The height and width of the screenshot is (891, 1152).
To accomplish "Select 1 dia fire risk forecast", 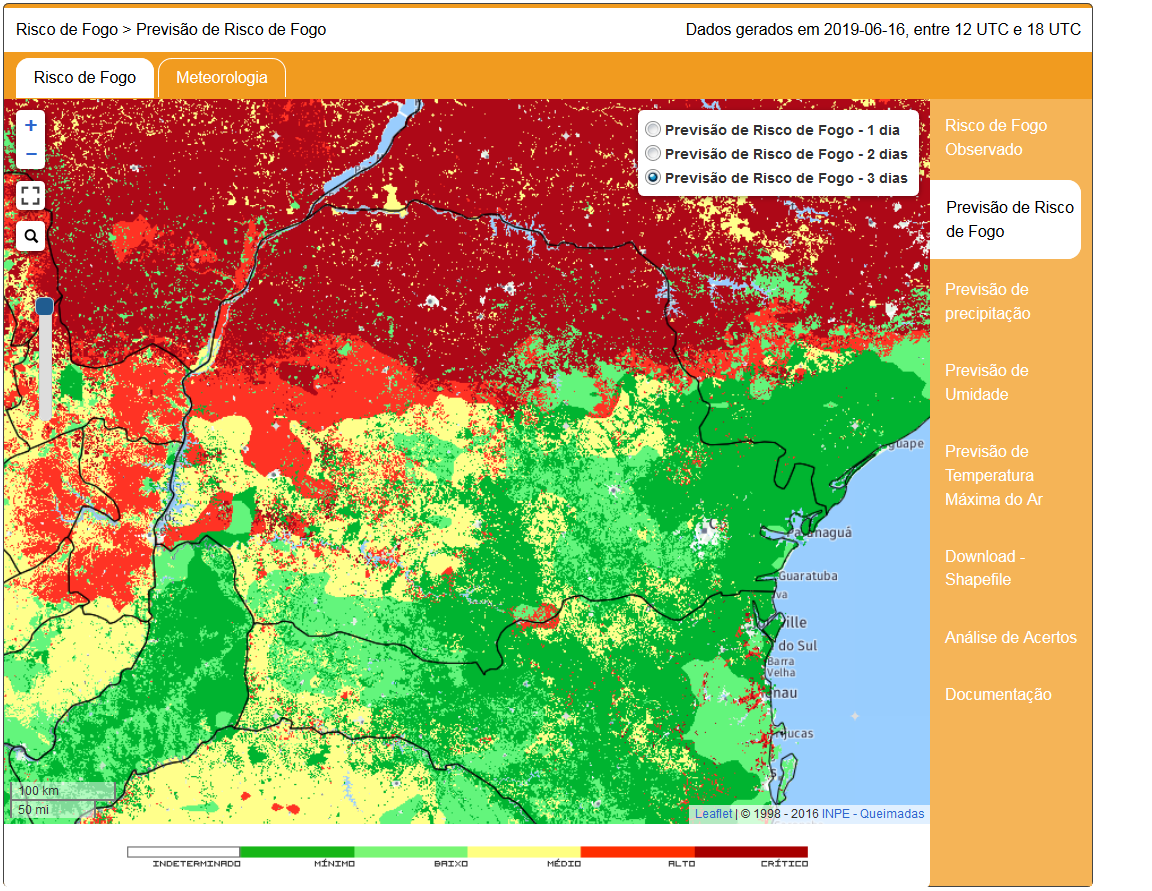I will pos(653,129).
